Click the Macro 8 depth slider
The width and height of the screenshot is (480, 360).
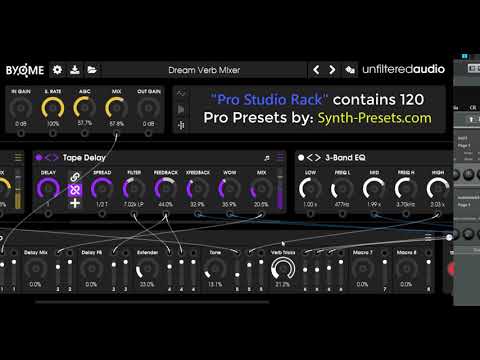pyautogui.click(x=429, y=272)
